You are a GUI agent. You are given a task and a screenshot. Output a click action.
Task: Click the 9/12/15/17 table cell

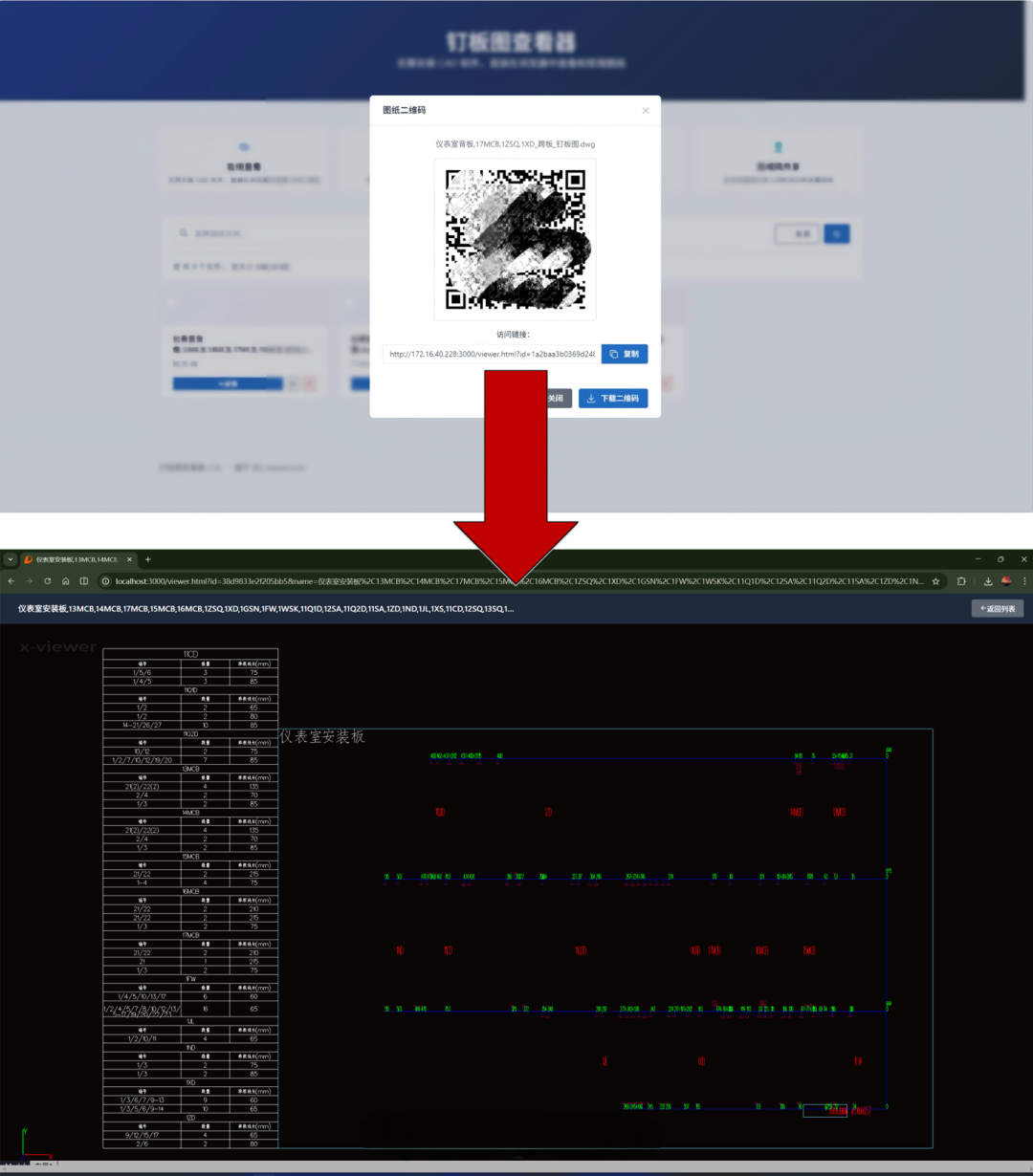[x=142, y=1135]
